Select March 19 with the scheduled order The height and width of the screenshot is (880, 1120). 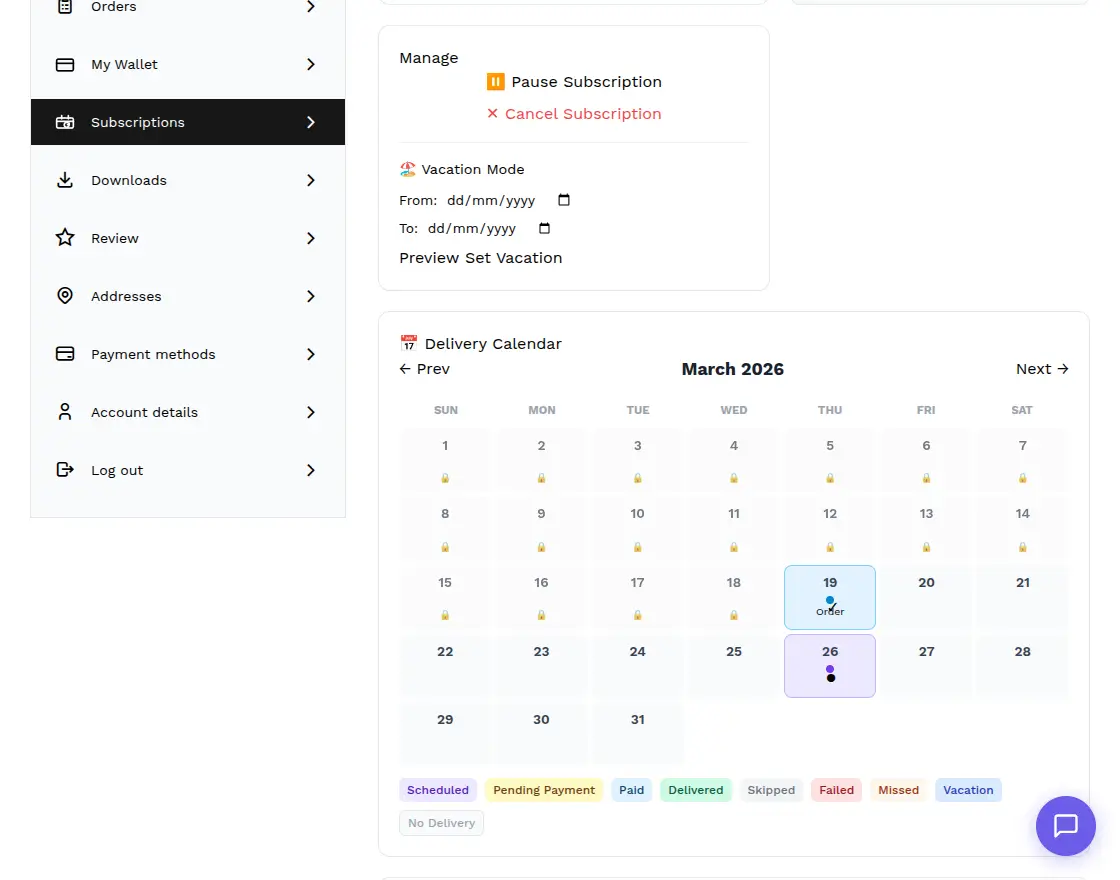(830, 595)
